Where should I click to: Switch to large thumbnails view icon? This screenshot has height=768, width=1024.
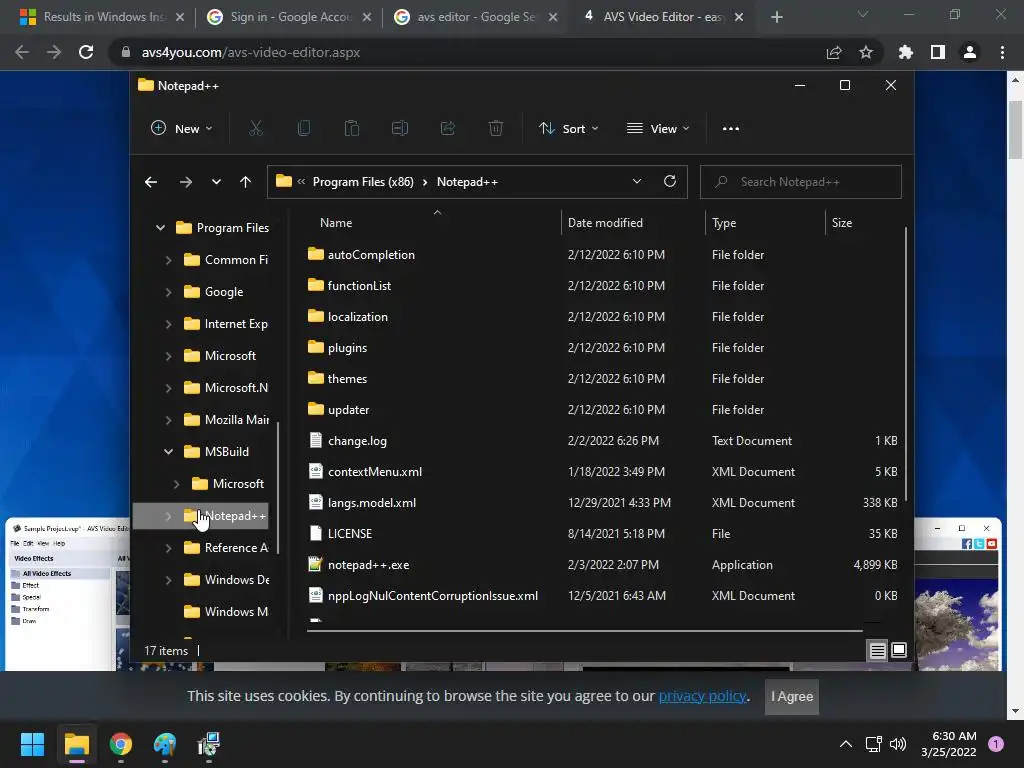[x=899, y=650]
